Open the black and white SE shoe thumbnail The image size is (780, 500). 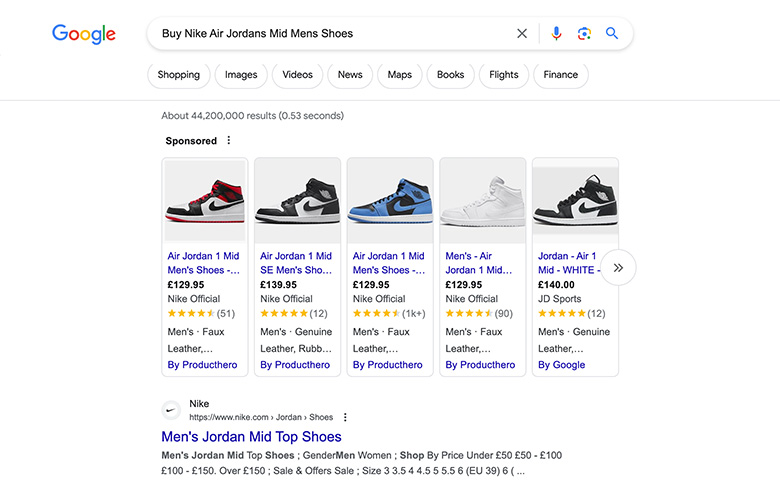pyautogui.click(x=297, y=200)
